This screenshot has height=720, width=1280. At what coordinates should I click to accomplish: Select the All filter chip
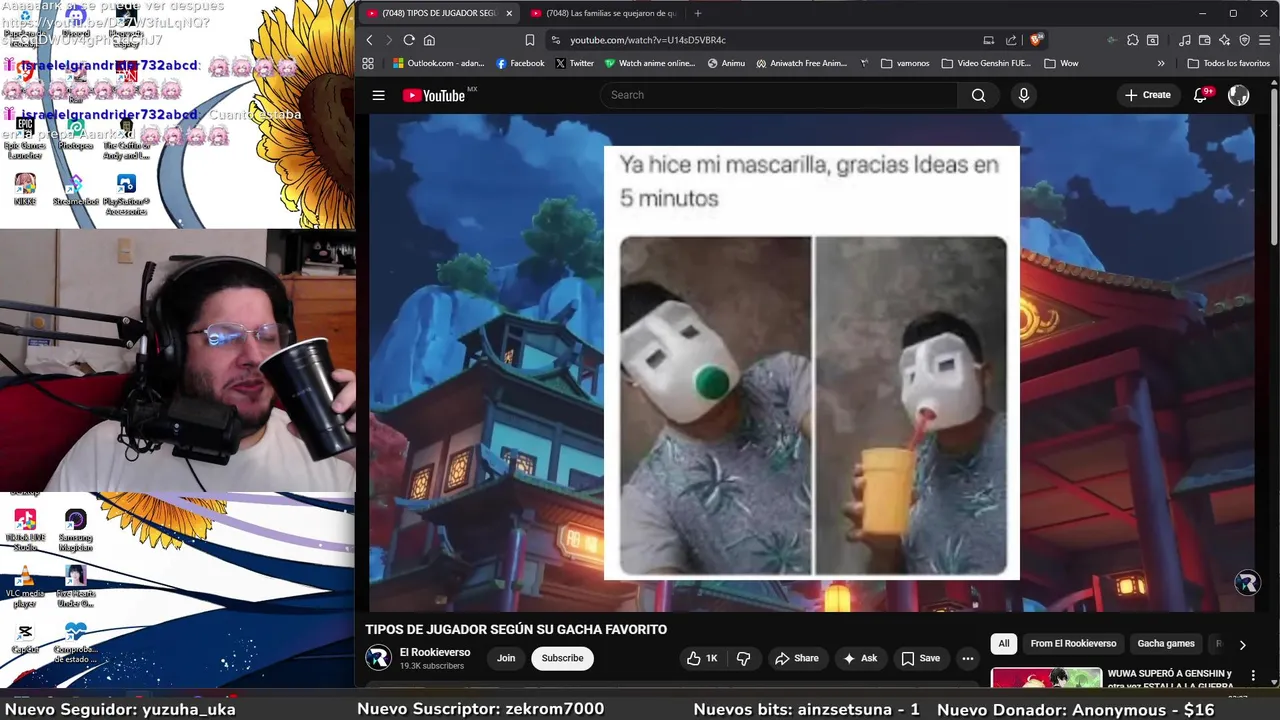1004,644
